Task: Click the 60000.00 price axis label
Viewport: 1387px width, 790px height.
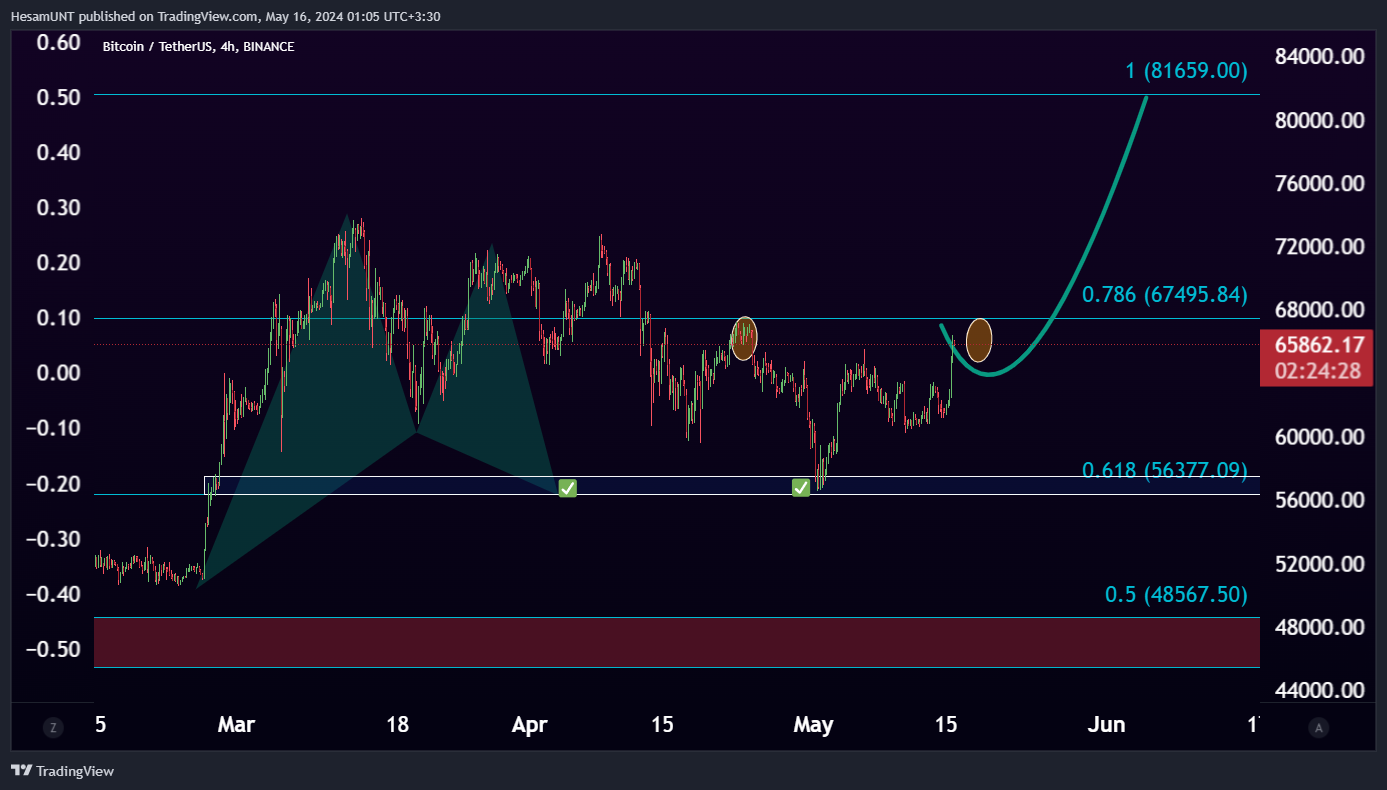Action: tap(1320, 437)
